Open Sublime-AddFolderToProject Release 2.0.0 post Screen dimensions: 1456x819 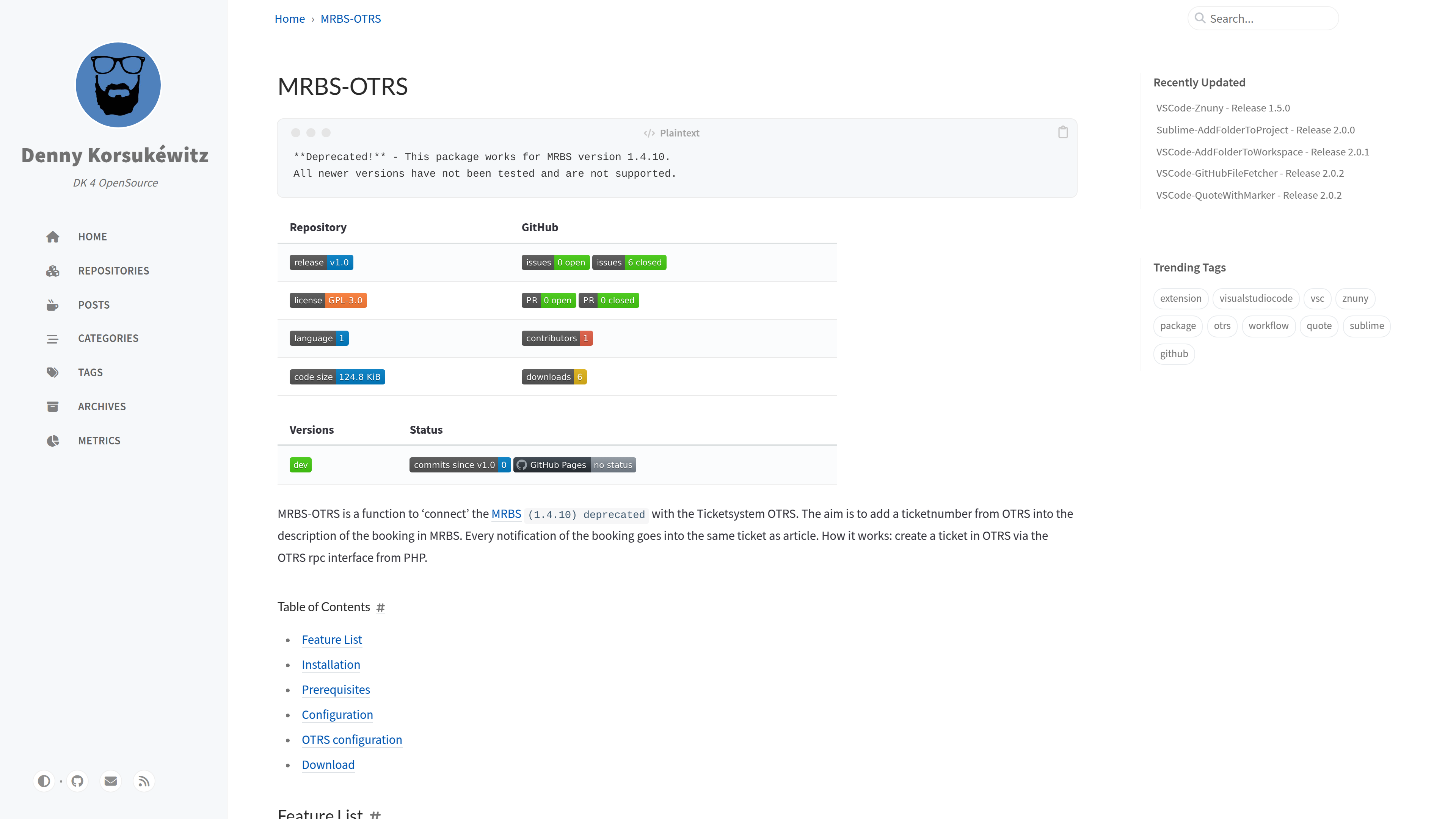click(x=1255, y=130)
